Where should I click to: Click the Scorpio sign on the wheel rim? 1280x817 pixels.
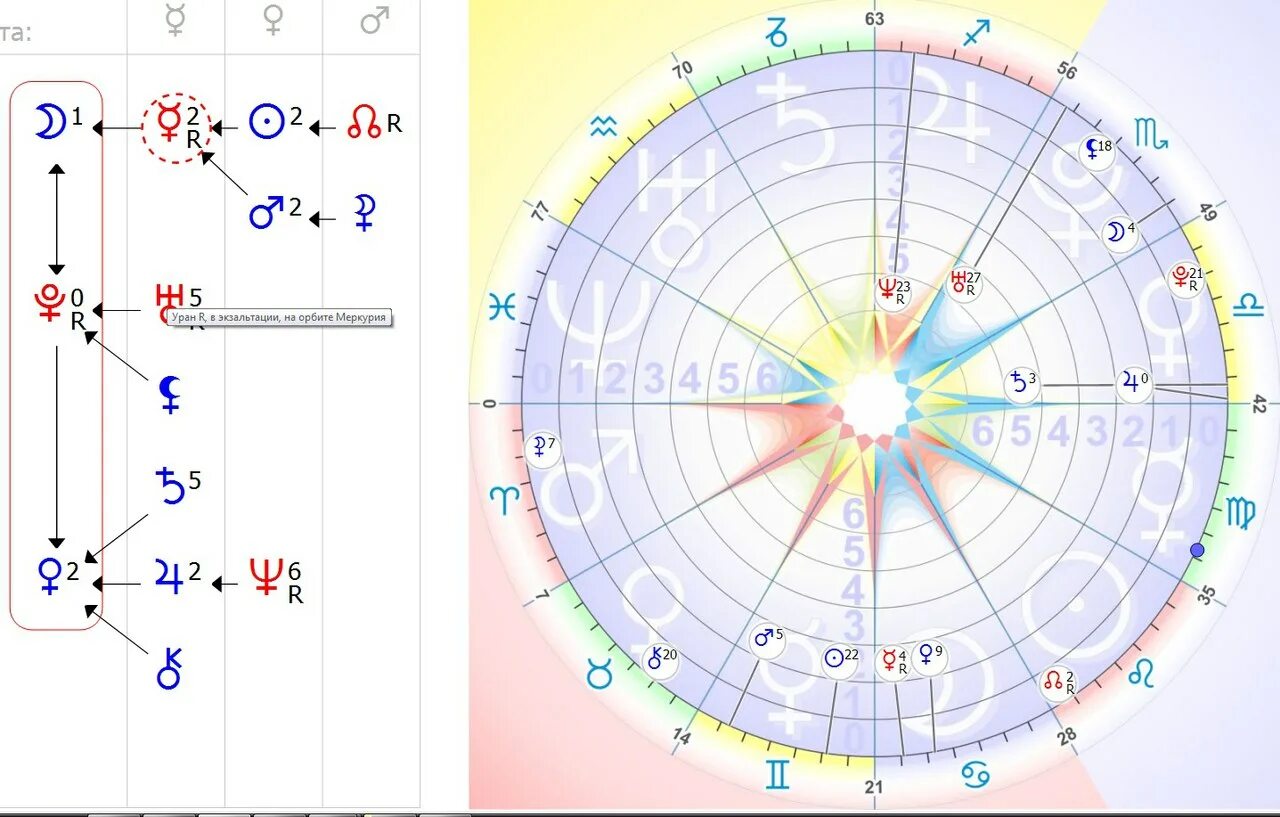(x=1150, y=133)
